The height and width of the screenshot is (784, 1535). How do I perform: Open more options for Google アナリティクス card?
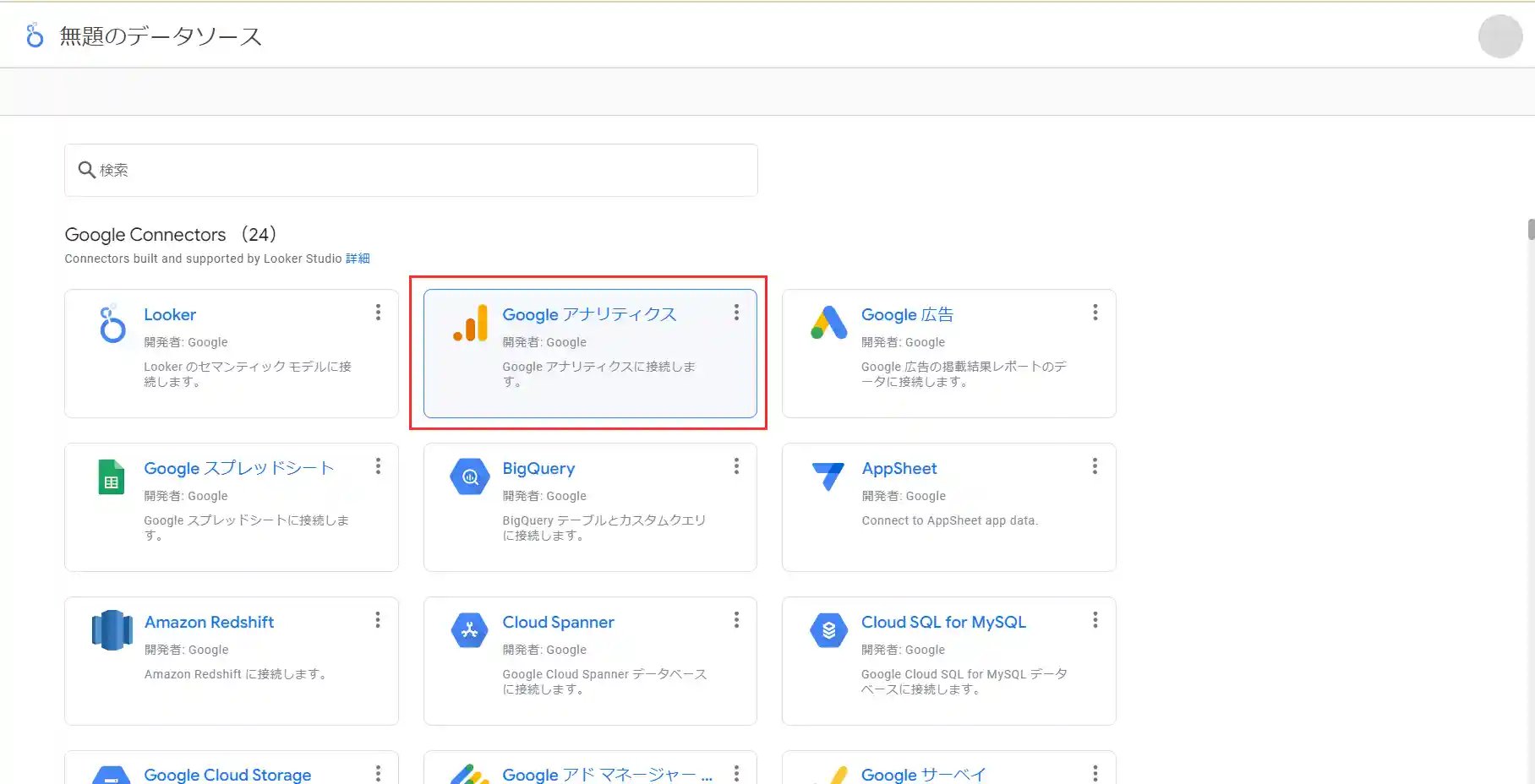point(736,313)
